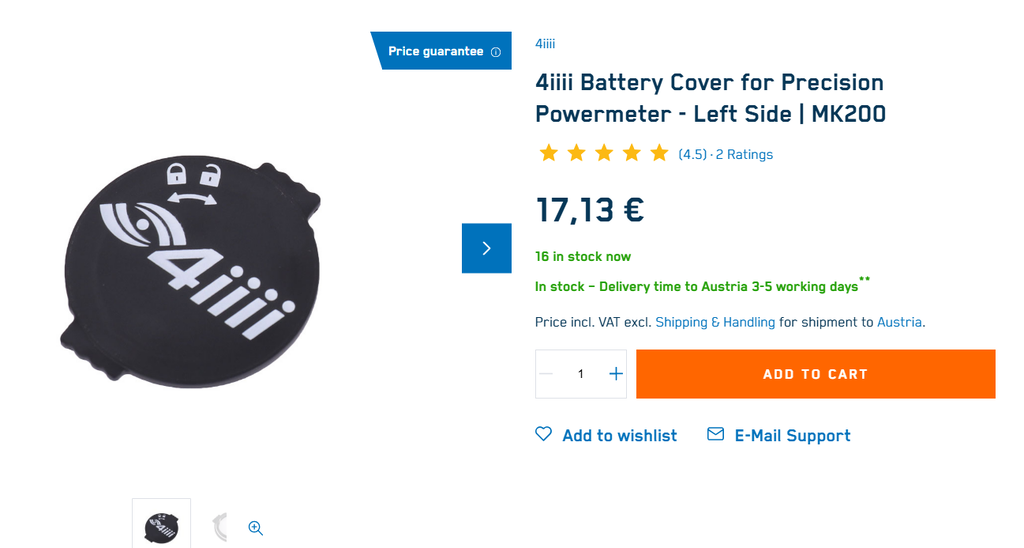Viewport: 1024px width, 548px height.
Task: Click the envelope E-Mail Support icon
Action: coord(716,434)
